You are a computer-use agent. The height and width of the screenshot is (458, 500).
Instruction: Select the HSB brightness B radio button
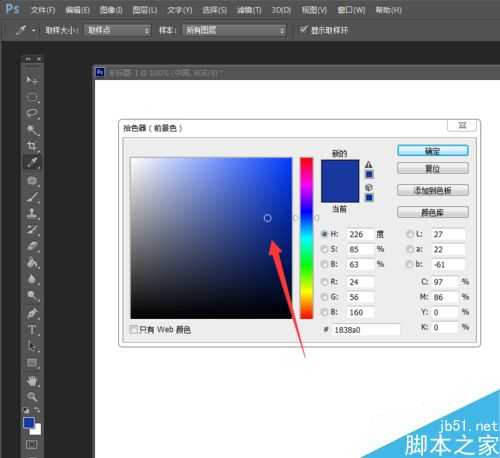point(324,264)
